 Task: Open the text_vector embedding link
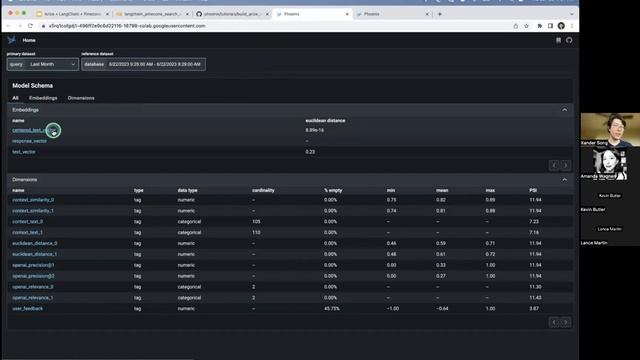point(24,152)
